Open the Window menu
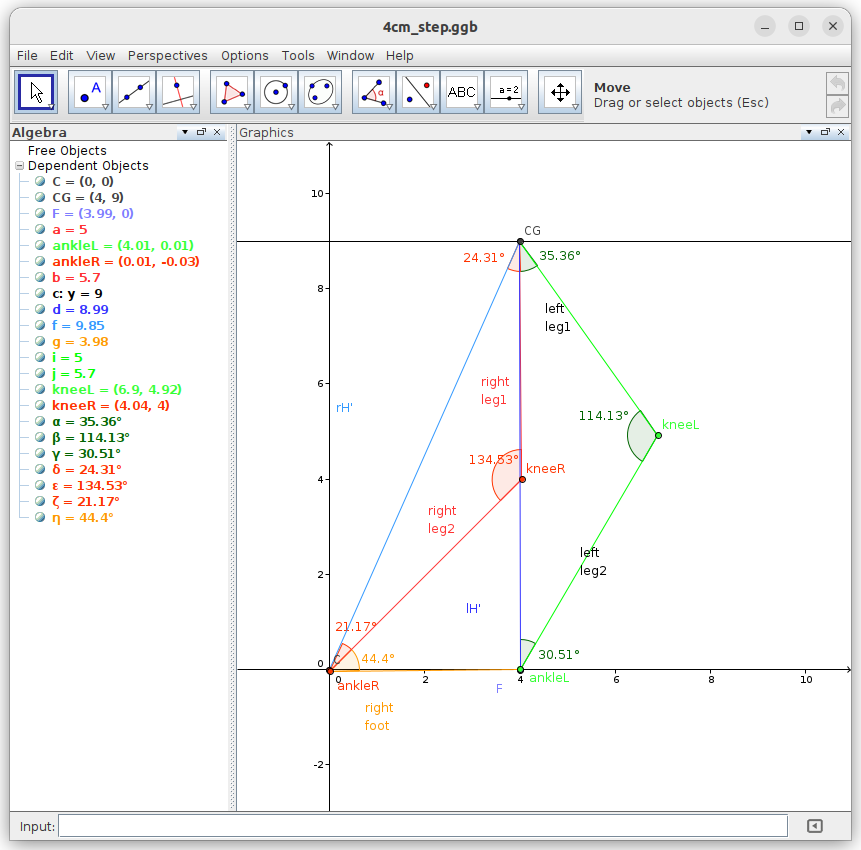This screenshot has width=861, height=850. (350, 55)
